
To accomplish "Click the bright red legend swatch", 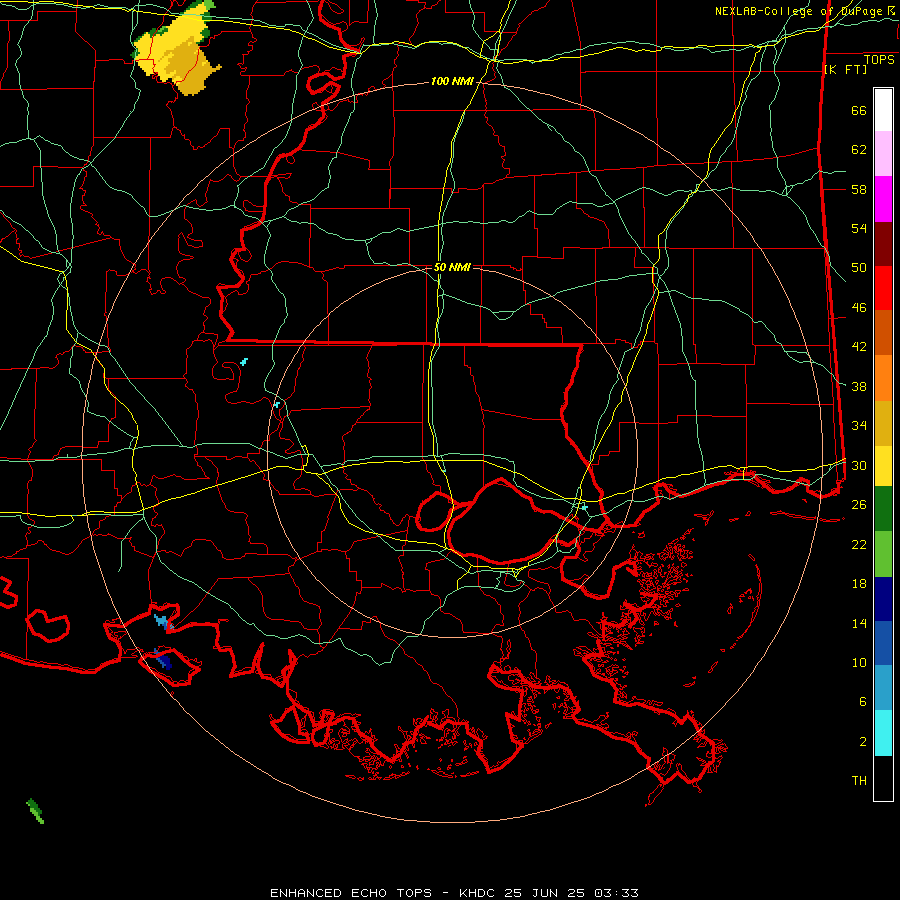I will click(x=883, y=288).
